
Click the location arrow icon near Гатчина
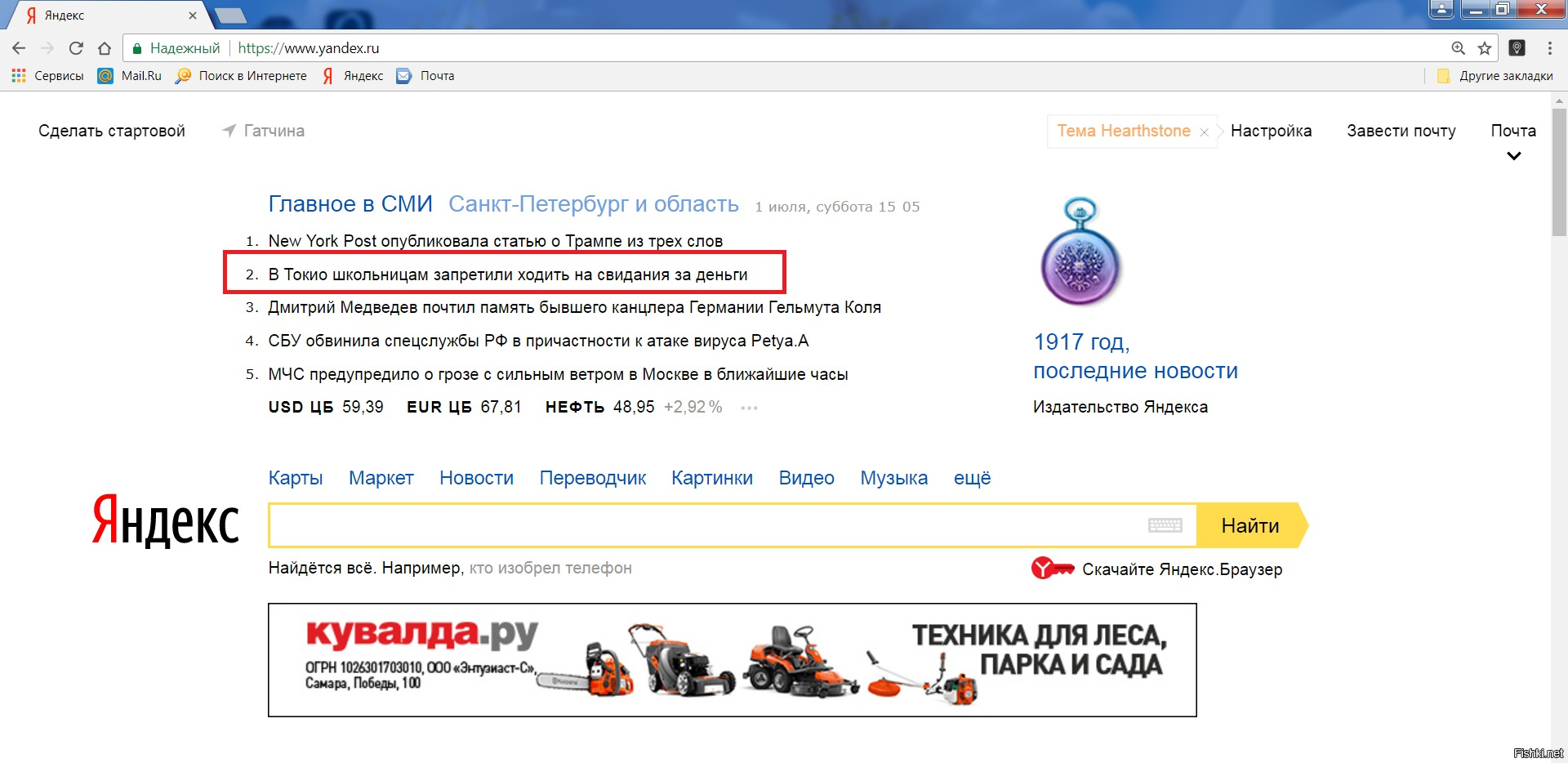click(229, 131)
